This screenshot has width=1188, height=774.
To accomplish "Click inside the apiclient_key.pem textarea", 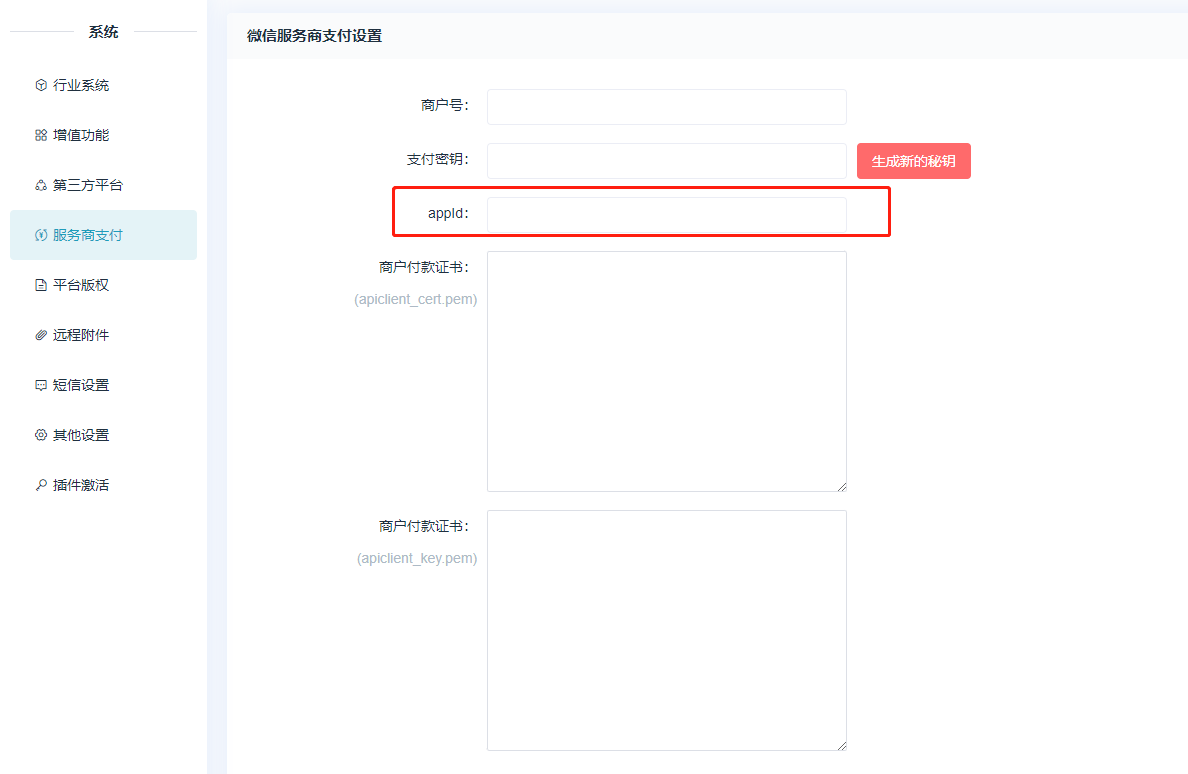I will (666, 630).
